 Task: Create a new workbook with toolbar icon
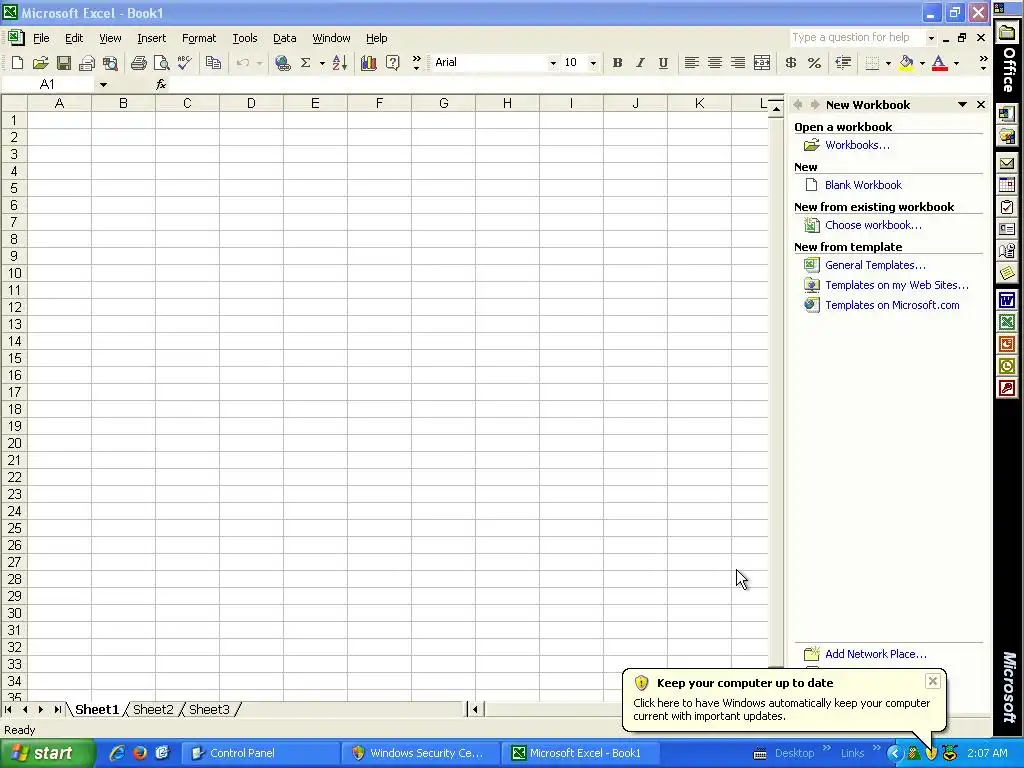[18, 63]
